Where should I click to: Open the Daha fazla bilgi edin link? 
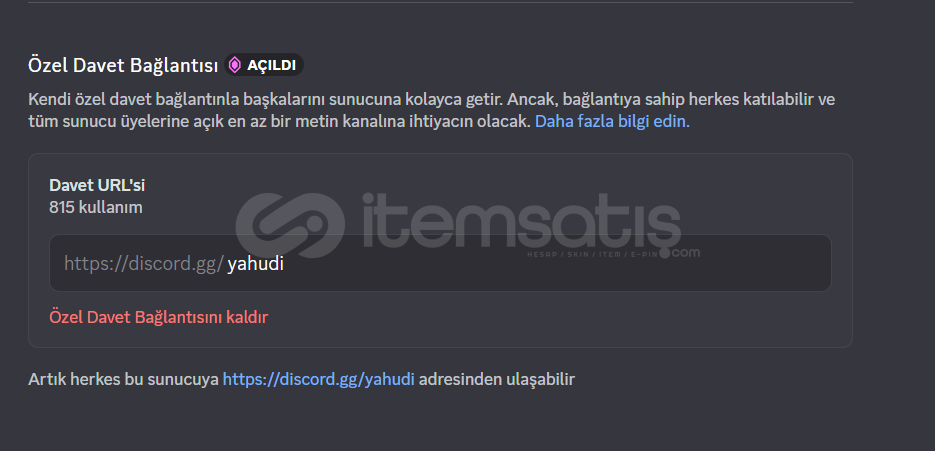click(x=612, y=122)
